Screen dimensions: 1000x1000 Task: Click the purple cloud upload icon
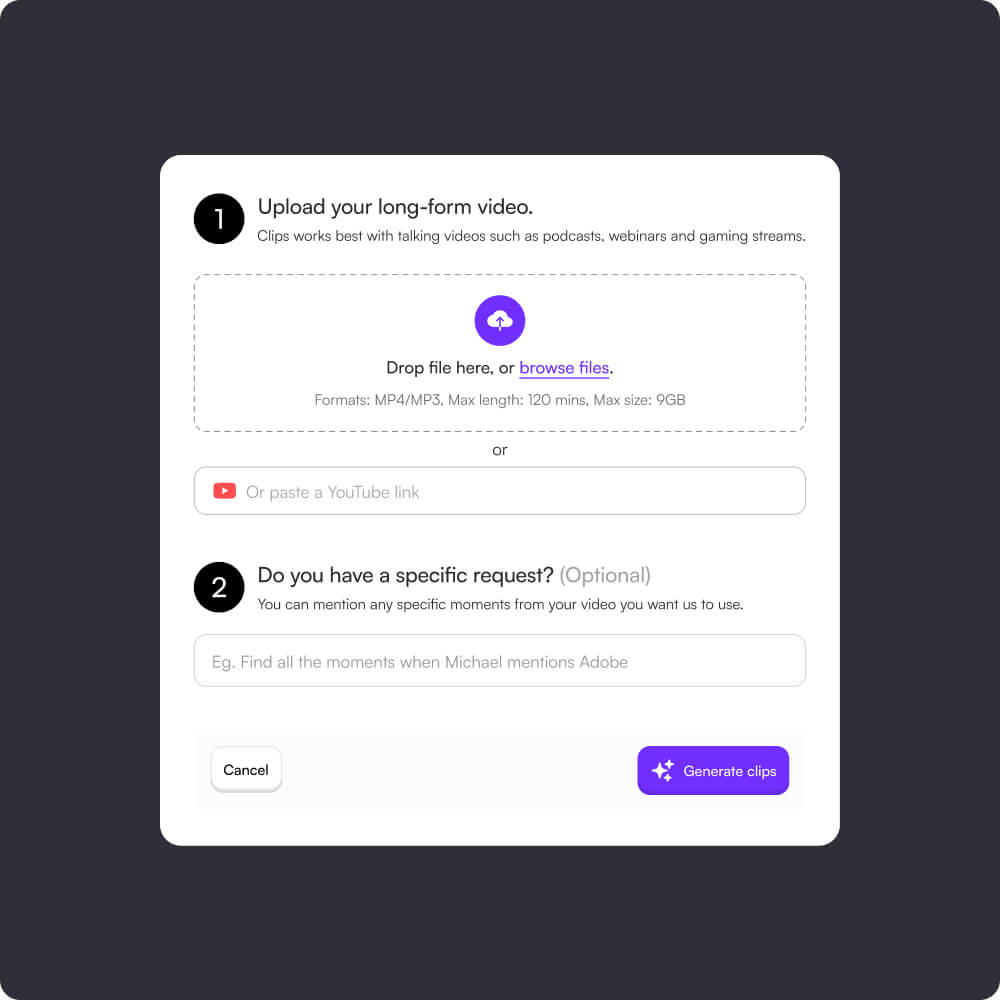click(x=499, y=320)
